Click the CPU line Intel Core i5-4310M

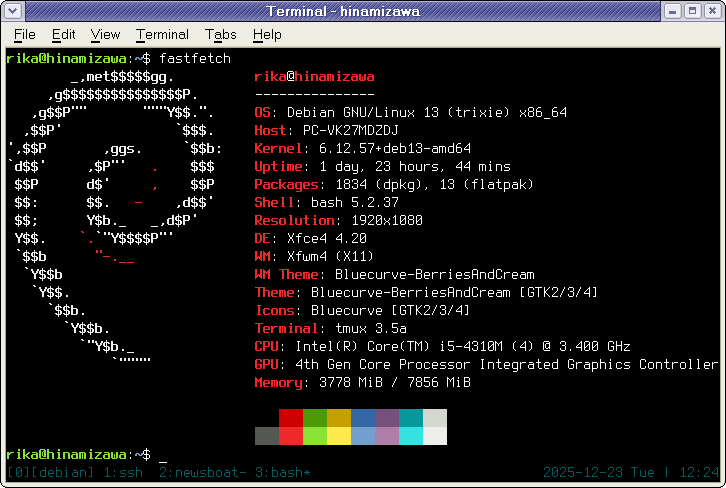click(x=443, y=347)
